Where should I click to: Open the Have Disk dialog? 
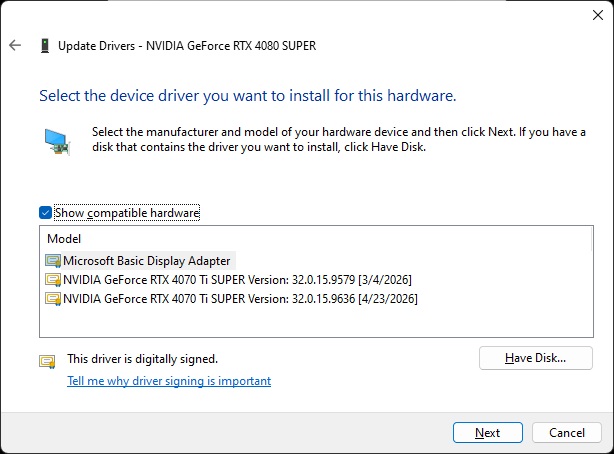[535, 358]
